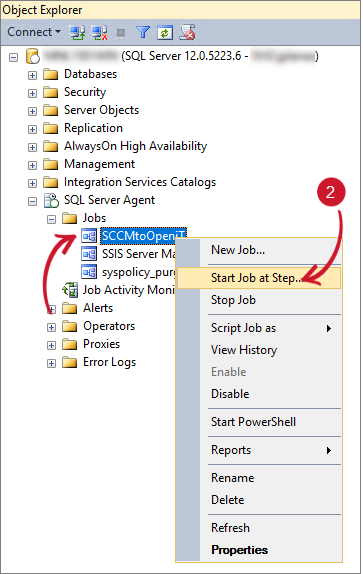Viewport: 363px width, 574px height.
Task: Click the Refresh toolbar icon
Action: (x=165, y=33)
